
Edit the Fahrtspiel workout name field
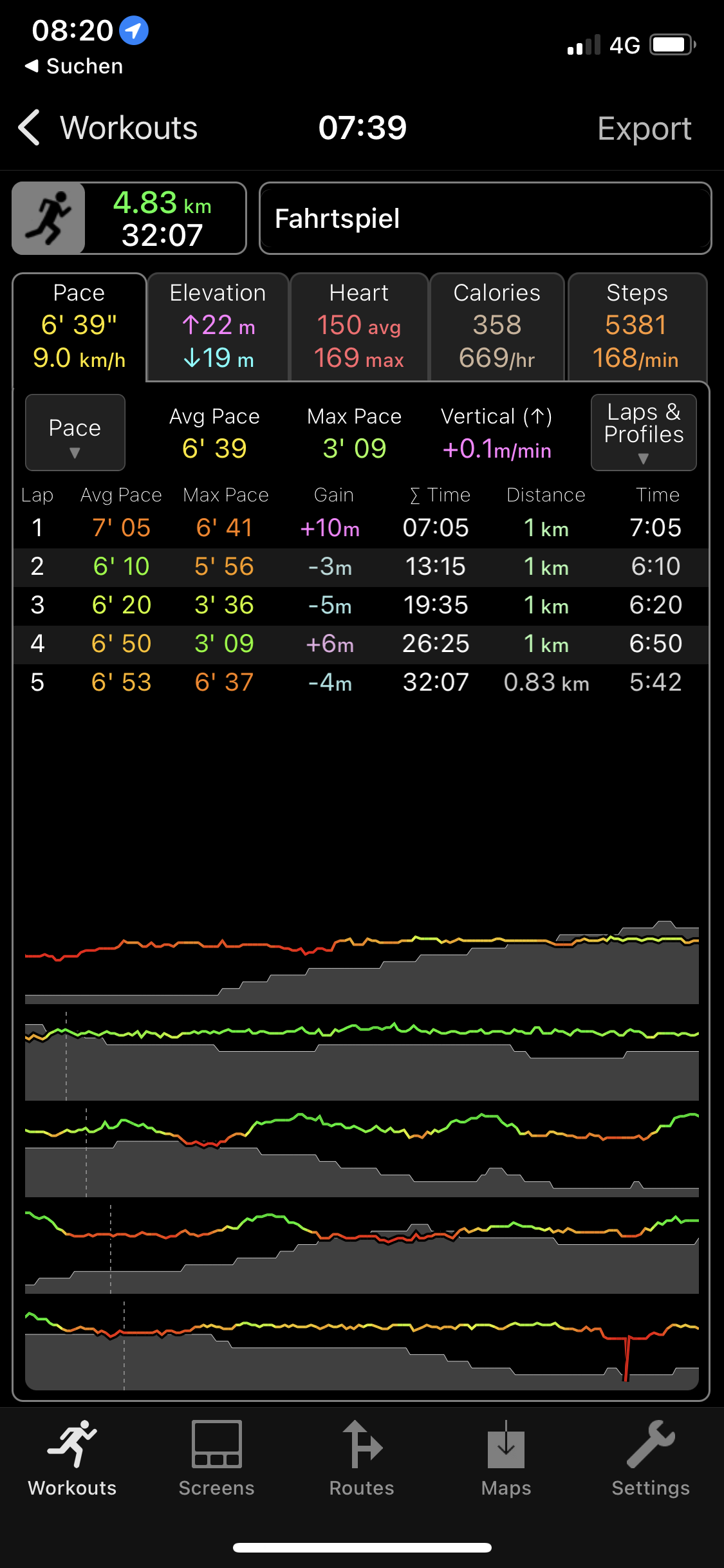point(485,219)
